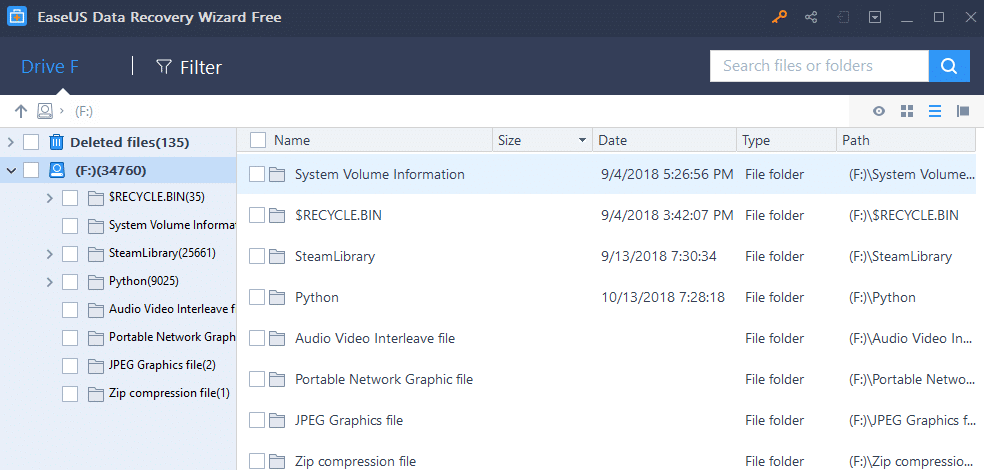Click the drive icon in breadcrumb bar
This screenshot has height=470, width=984.
[45, 111]
